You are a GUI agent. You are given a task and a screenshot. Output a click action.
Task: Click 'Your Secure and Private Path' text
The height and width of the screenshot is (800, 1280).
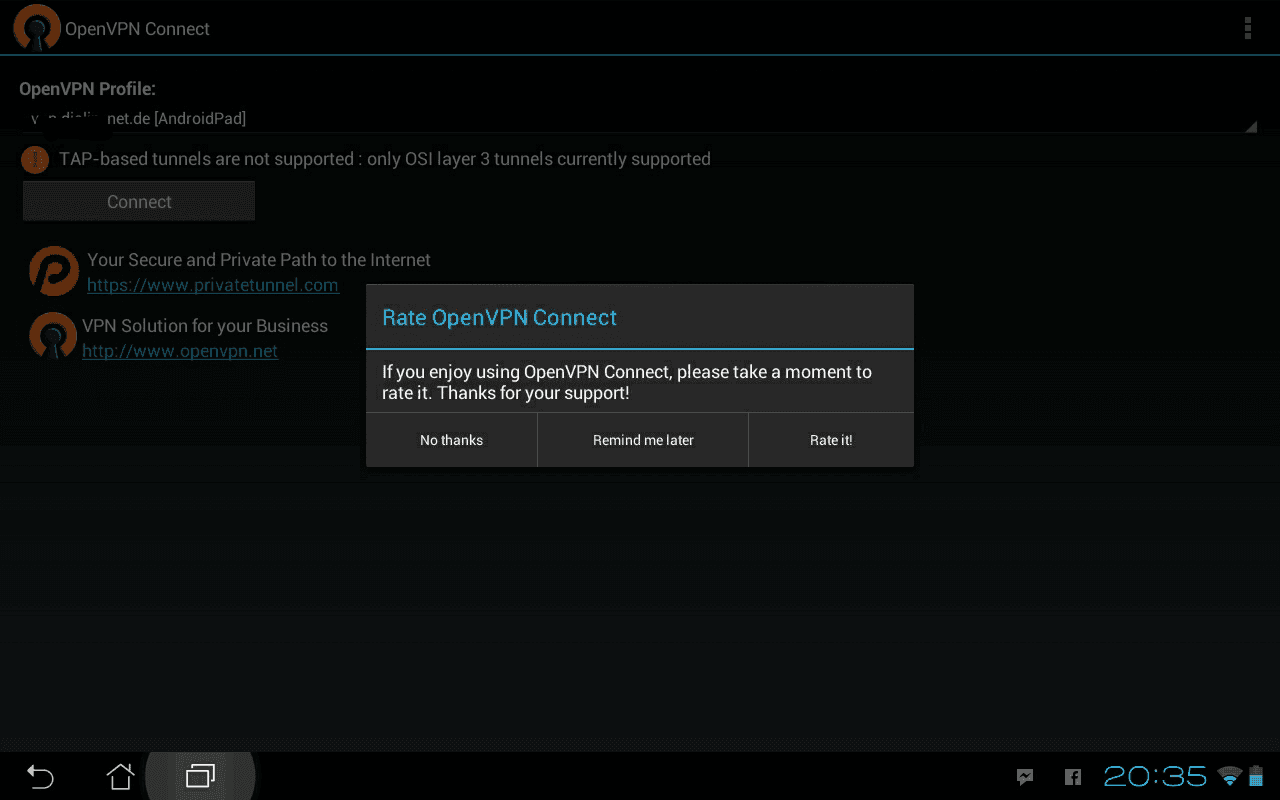click(259, 260)
